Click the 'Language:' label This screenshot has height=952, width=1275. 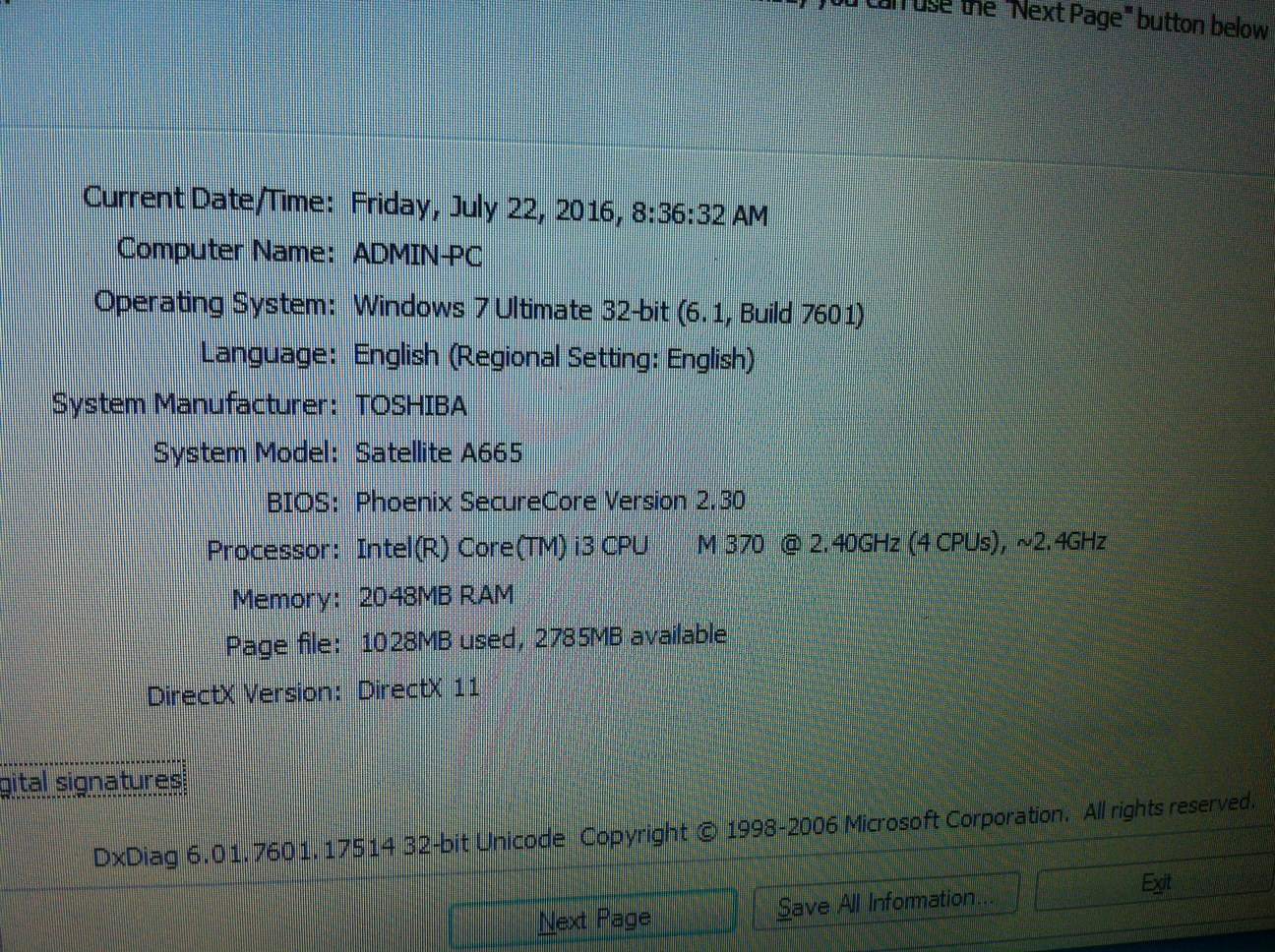[269, 354]
